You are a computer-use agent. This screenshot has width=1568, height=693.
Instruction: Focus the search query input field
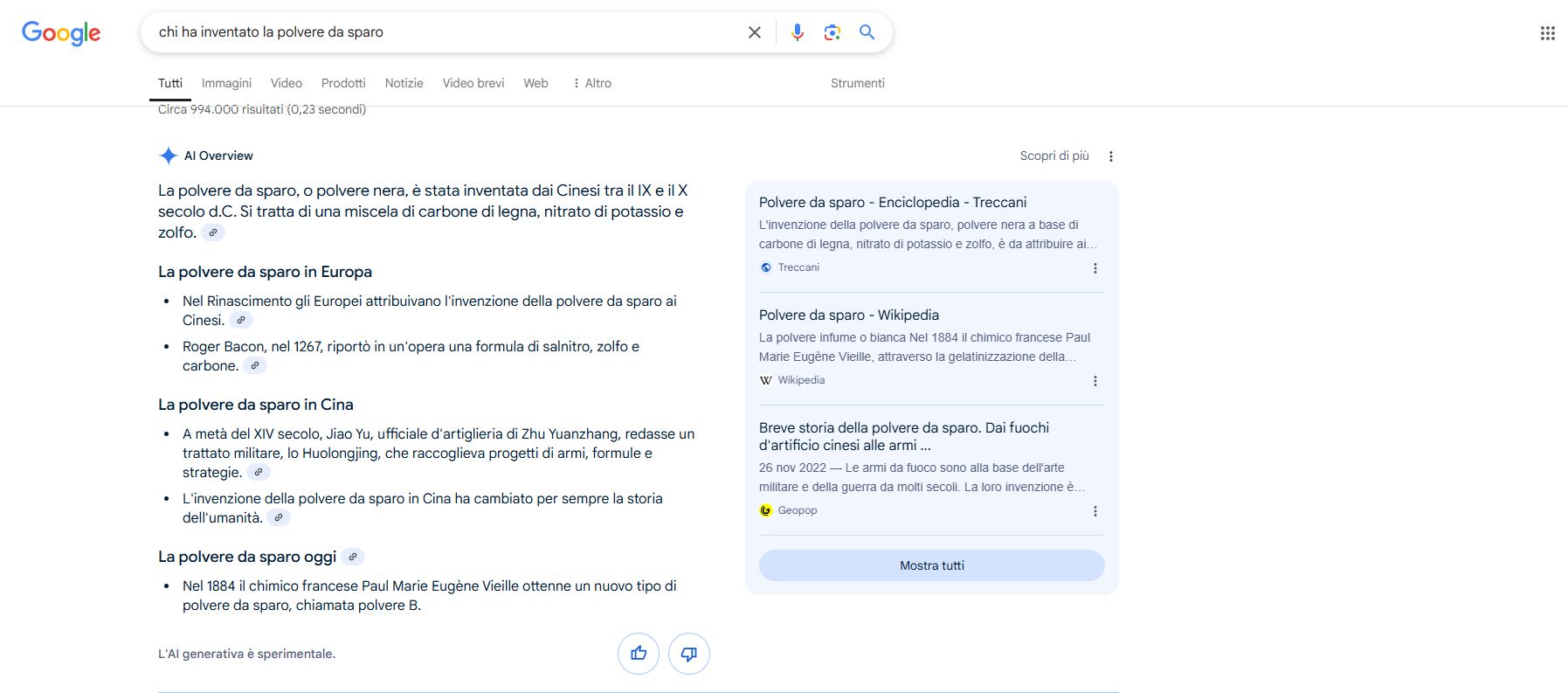click(446, 32)
